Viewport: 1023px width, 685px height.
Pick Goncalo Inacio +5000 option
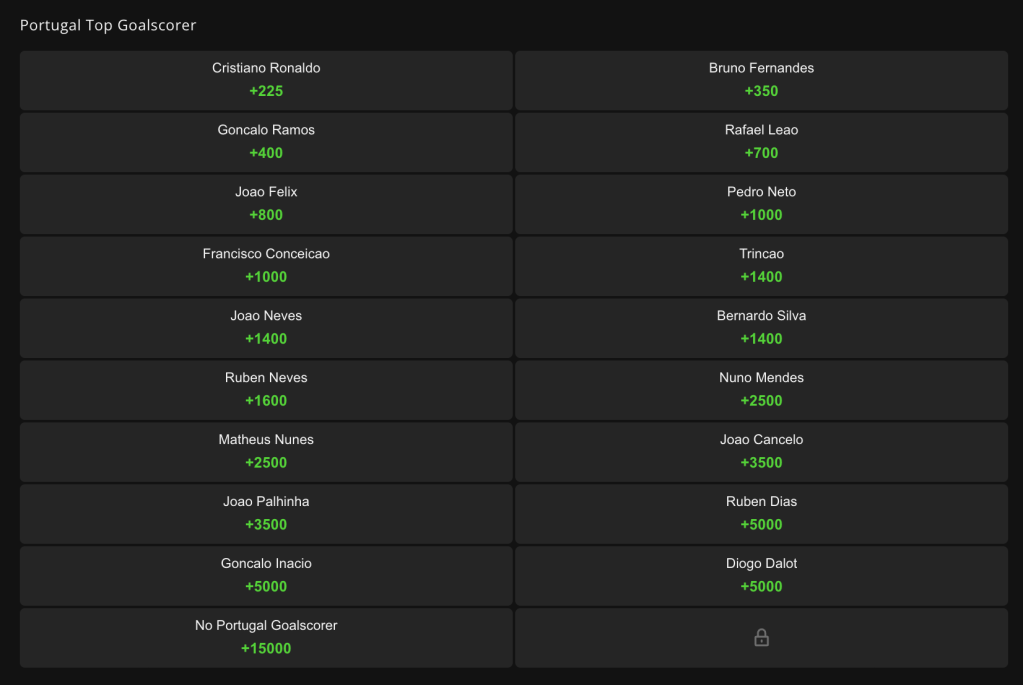click(266, 576)
